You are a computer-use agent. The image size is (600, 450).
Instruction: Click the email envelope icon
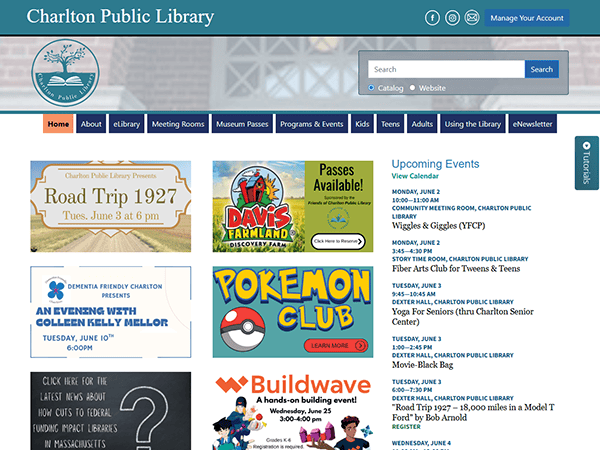pyautogui.click(x=472, y=18)
